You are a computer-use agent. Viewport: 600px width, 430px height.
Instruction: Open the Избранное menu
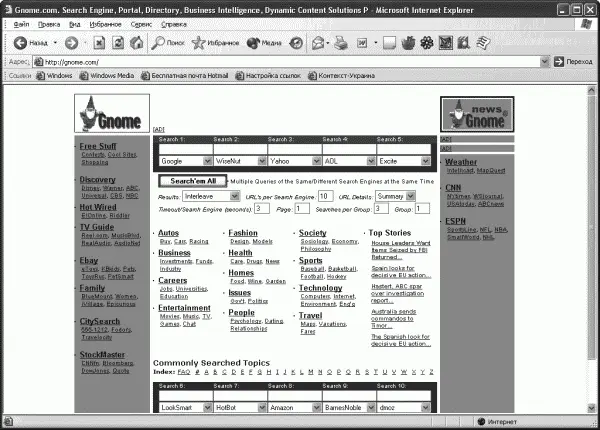pos(105,24)
